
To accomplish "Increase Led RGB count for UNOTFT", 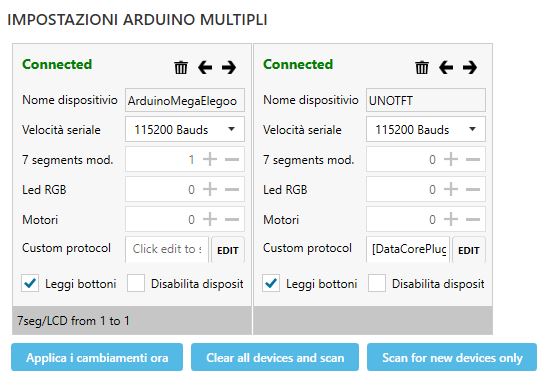I will 451,189.
